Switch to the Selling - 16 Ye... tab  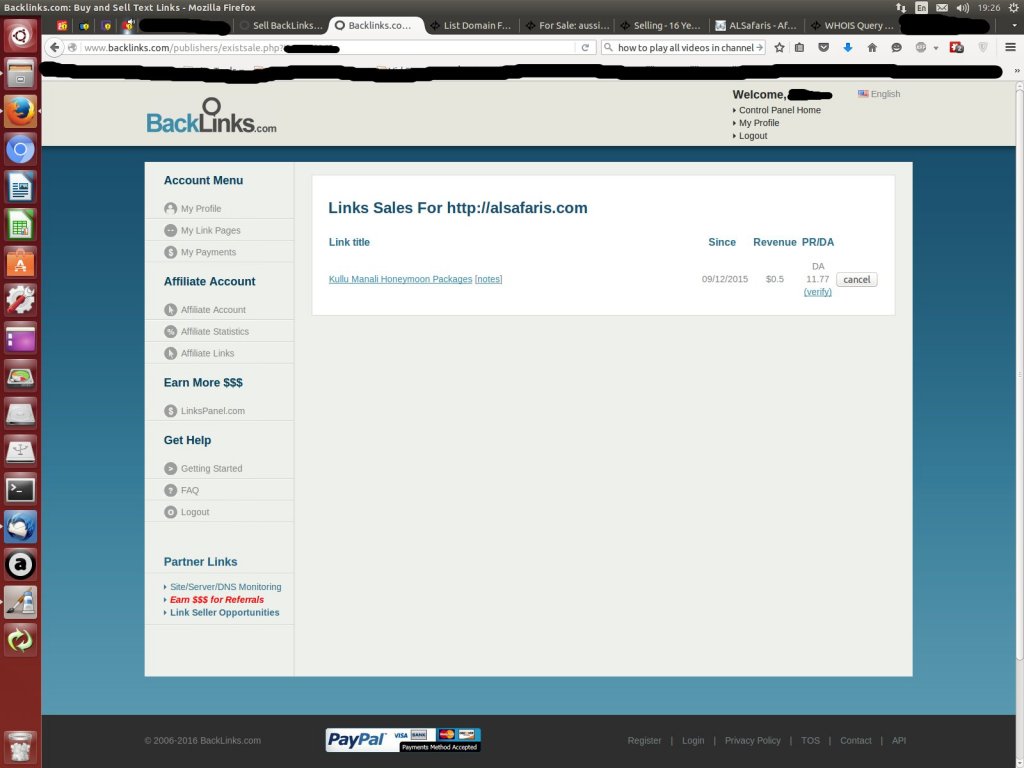click(x=661, y=25)
